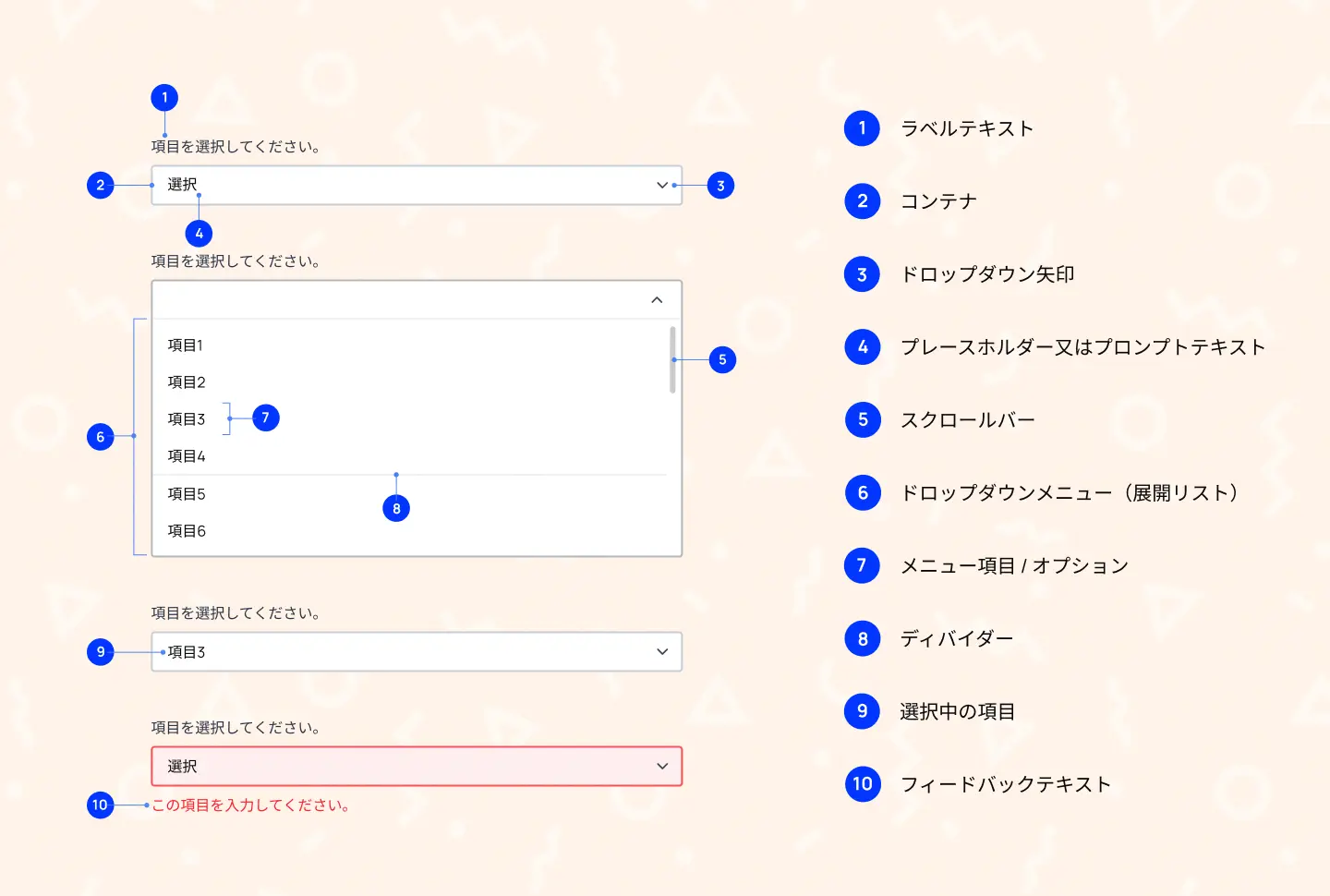Click the badge 7 next to 項目3
This screenshot has width=1330, height=896.
point(266,418)
